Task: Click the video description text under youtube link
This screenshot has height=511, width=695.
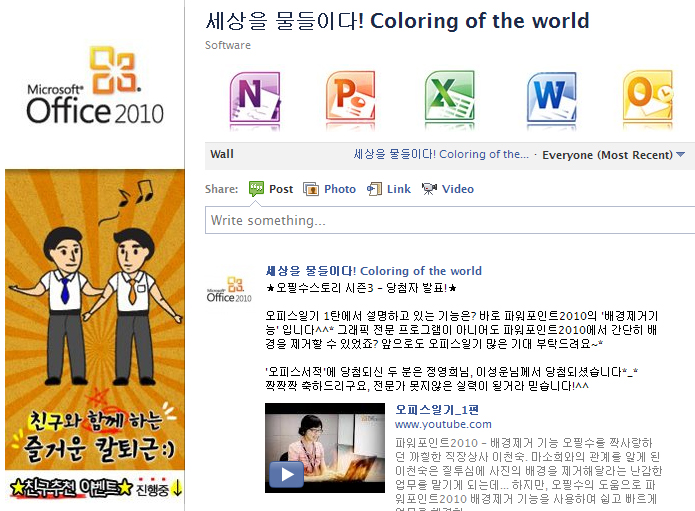Action: (x=528, y=473)
